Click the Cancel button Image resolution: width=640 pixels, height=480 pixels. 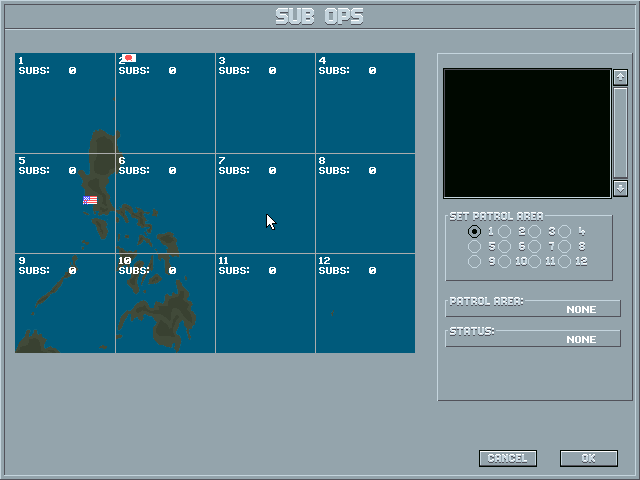tap(508, 458)
